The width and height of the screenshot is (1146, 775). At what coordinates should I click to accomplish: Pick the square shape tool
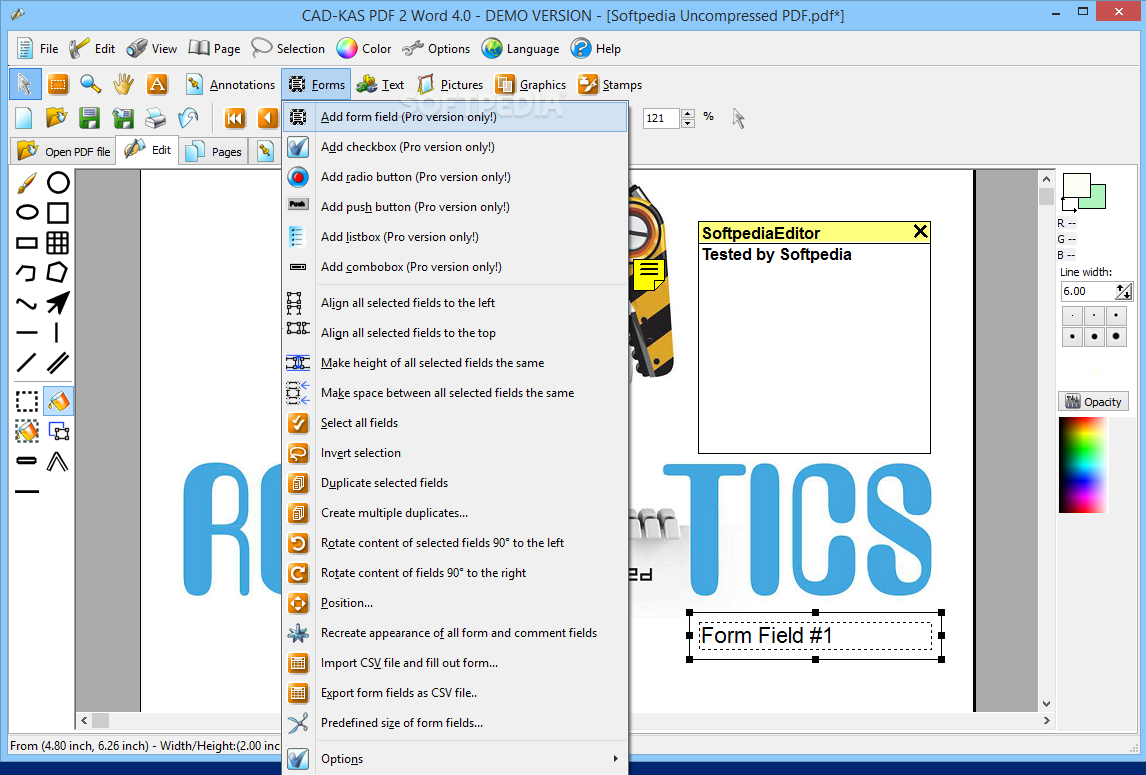tap(58, 212)
